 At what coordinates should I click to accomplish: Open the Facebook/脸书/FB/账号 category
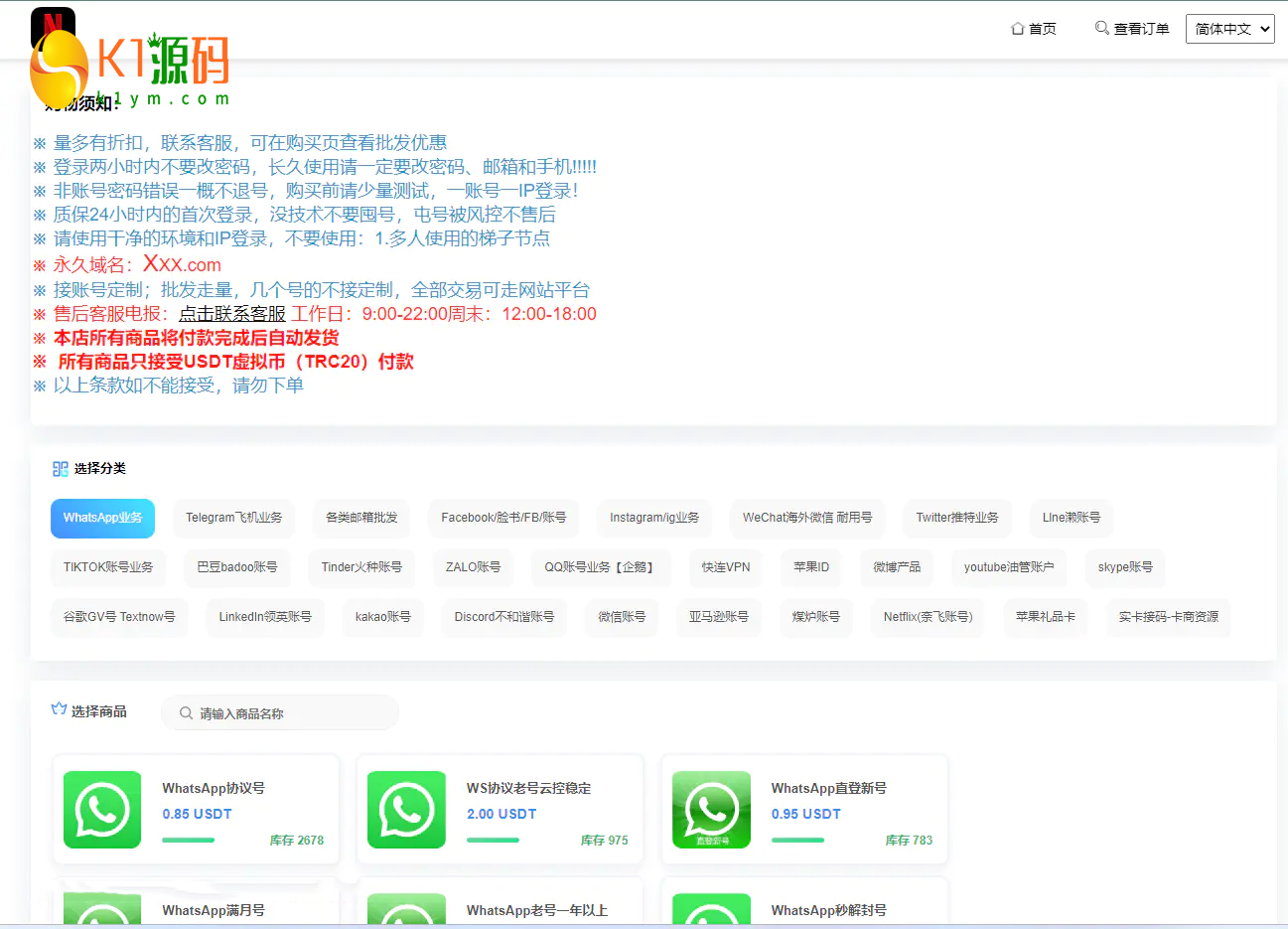[503, 518]
